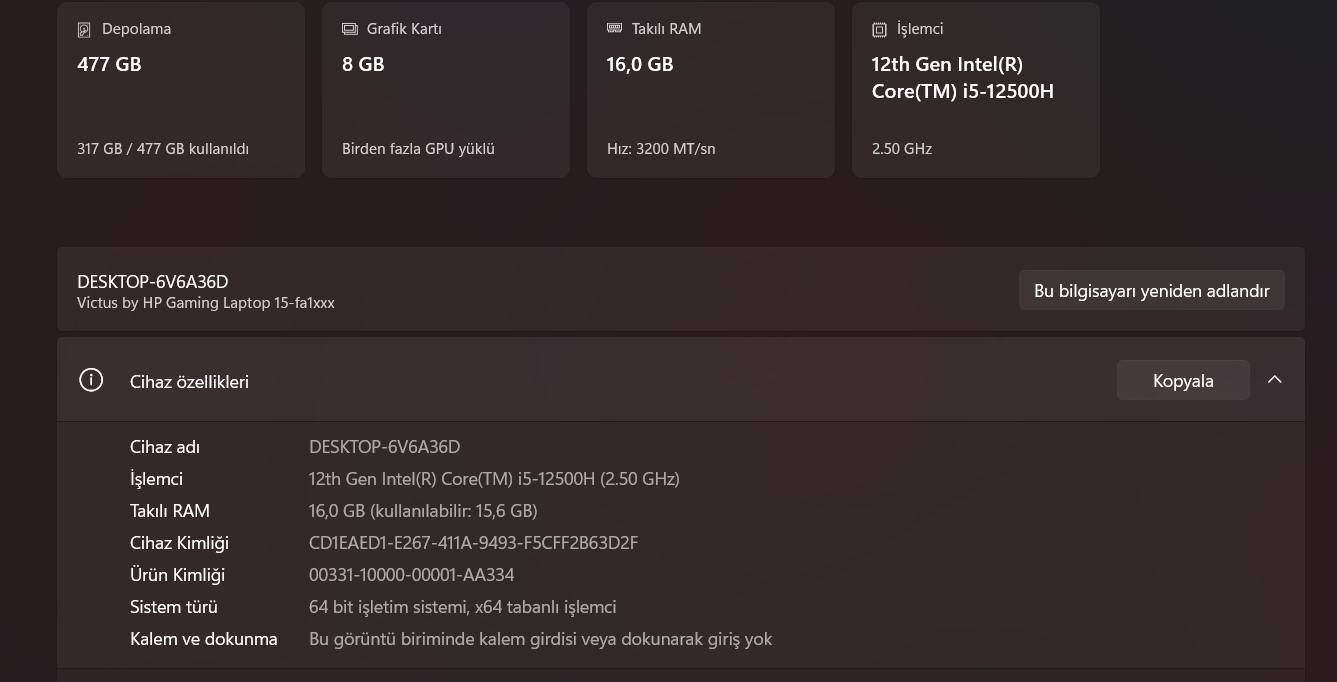Click the Kalem ve dokunma value text
This screenshot has height=682, width=1337.
pyautogui.click(x=540, y=639)
